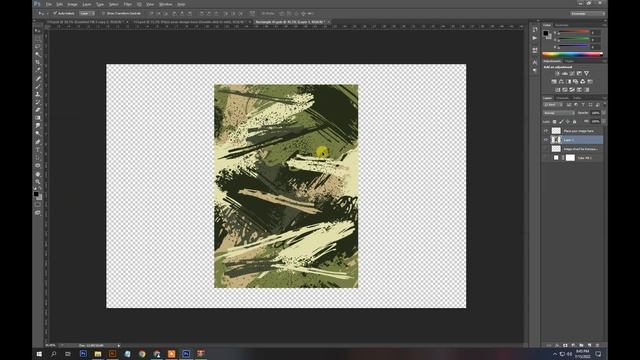
Task: Open File Explorer from the taskbar
Action: click(98, 354)
